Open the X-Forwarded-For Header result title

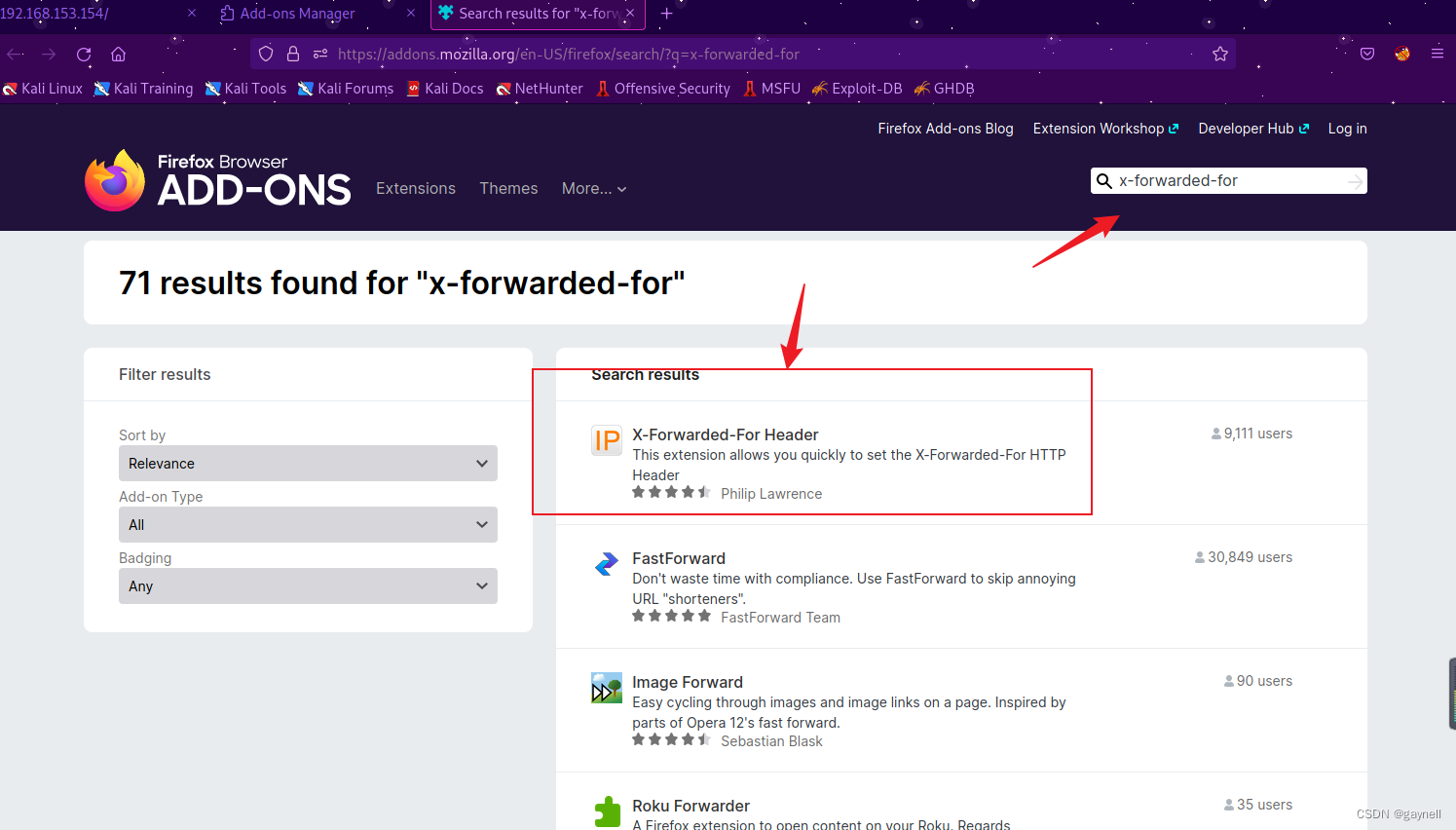[x=725, y=434]
